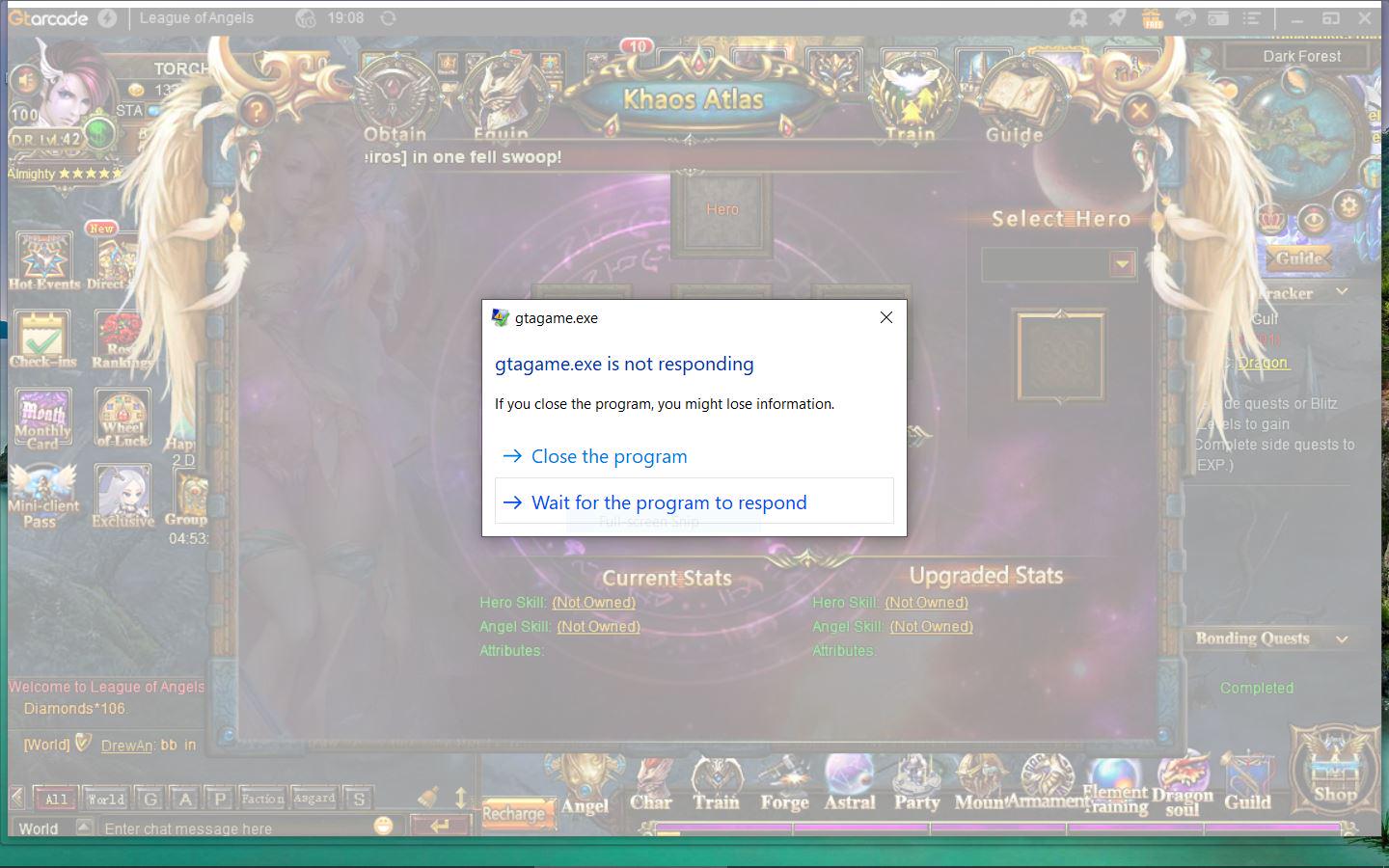
Task: Click the Recharge button
Action: pyautogui.click(x=518, y=813)
